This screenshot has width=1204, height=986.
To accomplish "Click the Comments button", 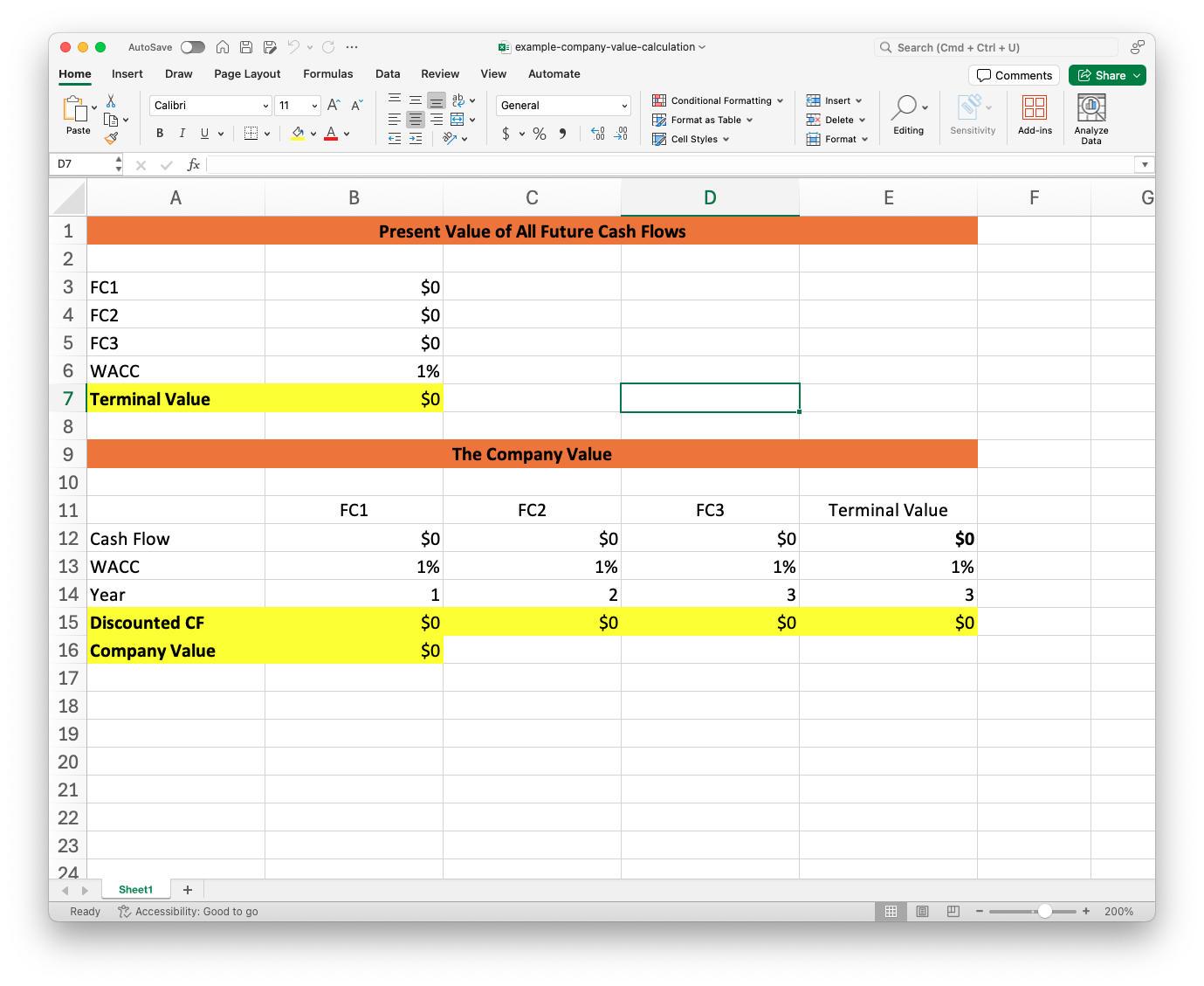I will click(x=1014, y=75).
